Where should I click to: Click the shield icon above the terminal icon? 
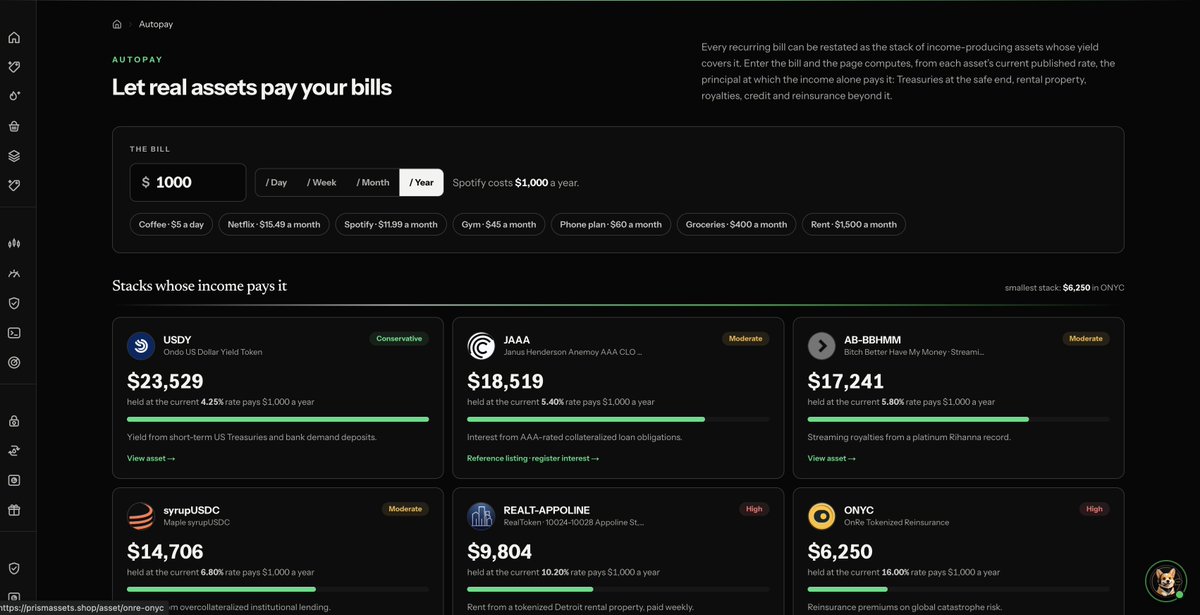pyautogui.click(x=14, y=303)
